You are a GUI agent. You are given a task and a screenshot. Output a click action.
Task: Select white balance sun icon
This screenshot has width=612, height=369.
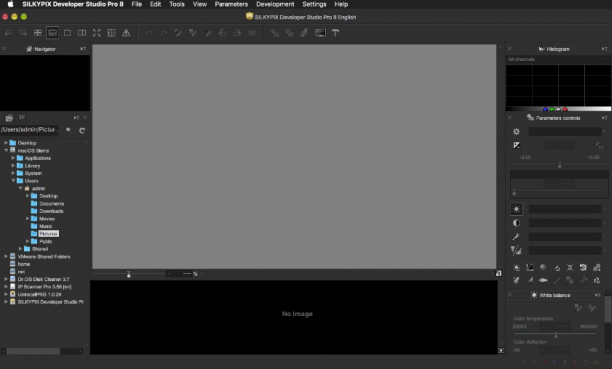point(516,209)
